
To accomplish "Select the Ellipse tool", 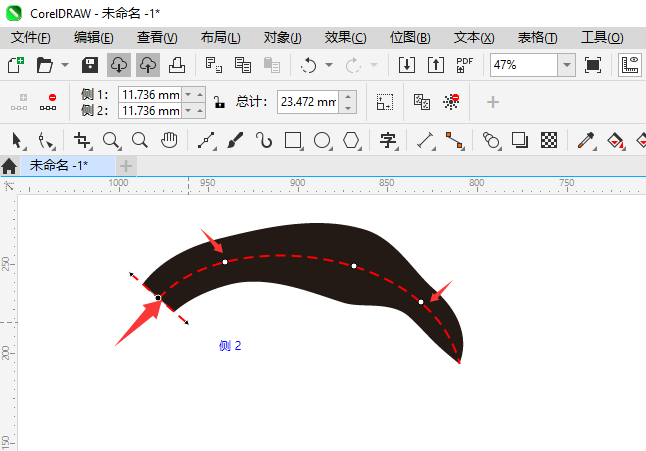I will pyautogui.click(x=323, y=140).
